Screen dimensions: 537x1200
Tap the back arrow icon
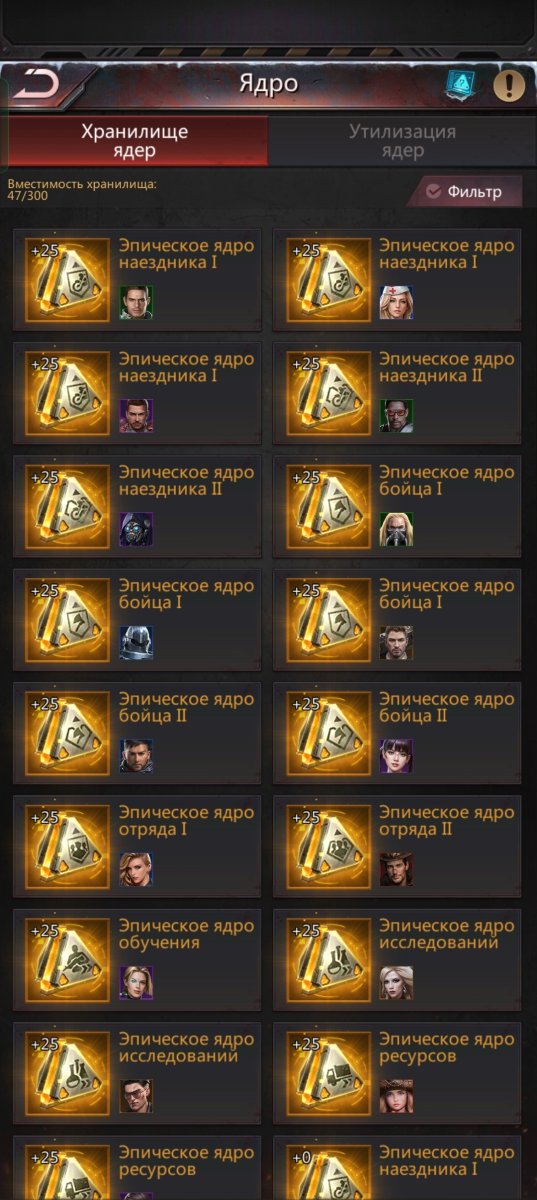pyautogui.click(x=36, y=84)
